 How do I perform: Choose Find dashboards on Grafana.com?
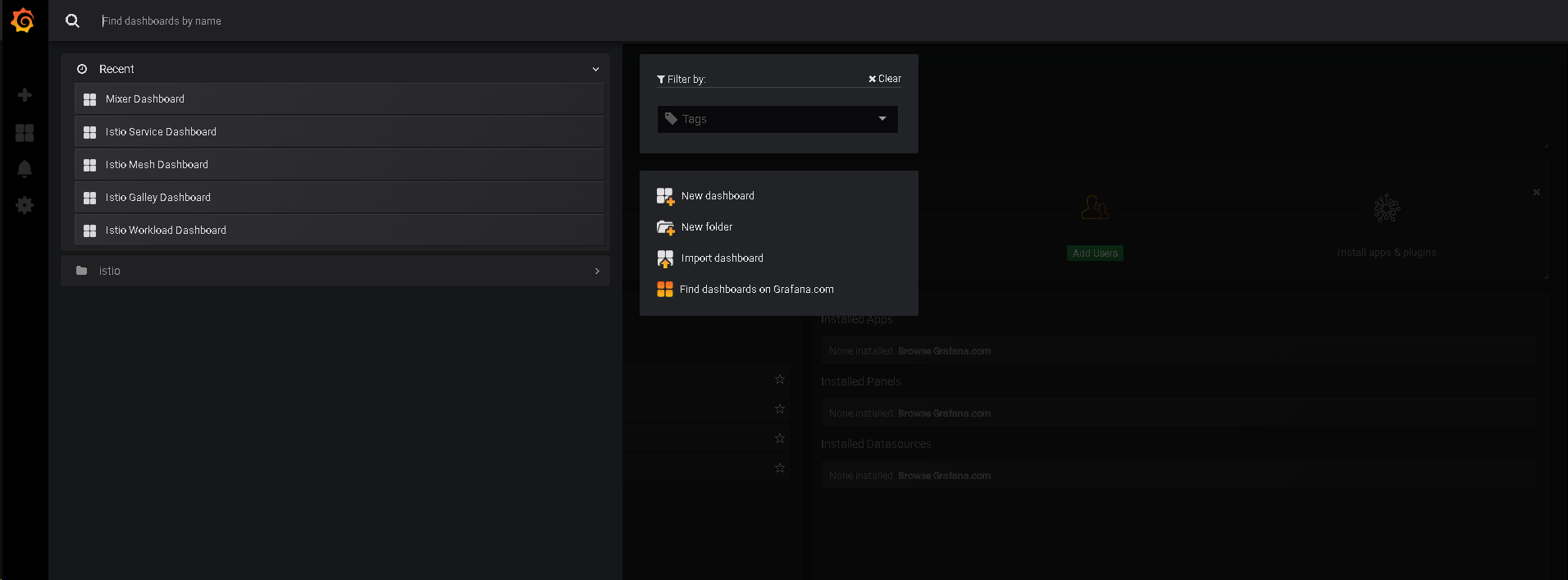(757, 290)
